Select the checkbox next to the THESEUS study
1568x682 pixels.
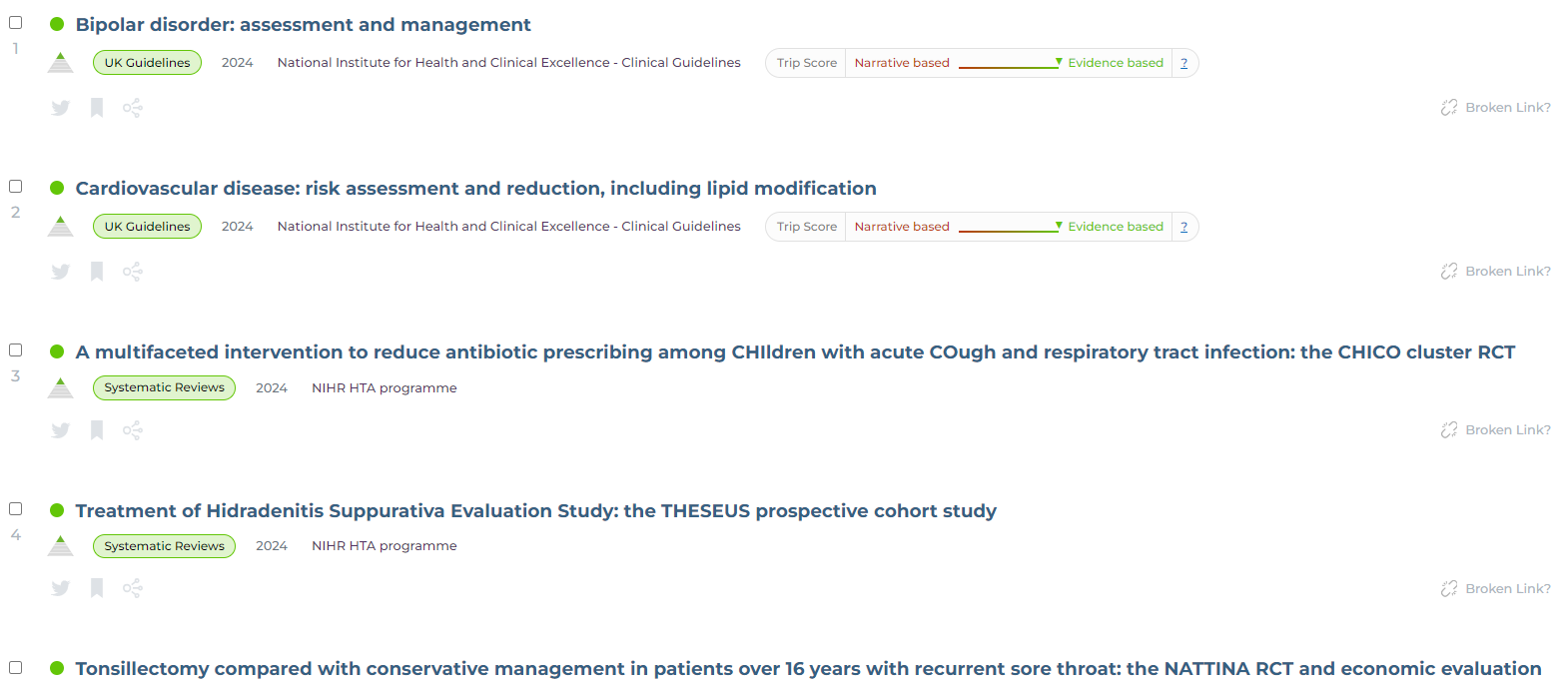(15, 508)
